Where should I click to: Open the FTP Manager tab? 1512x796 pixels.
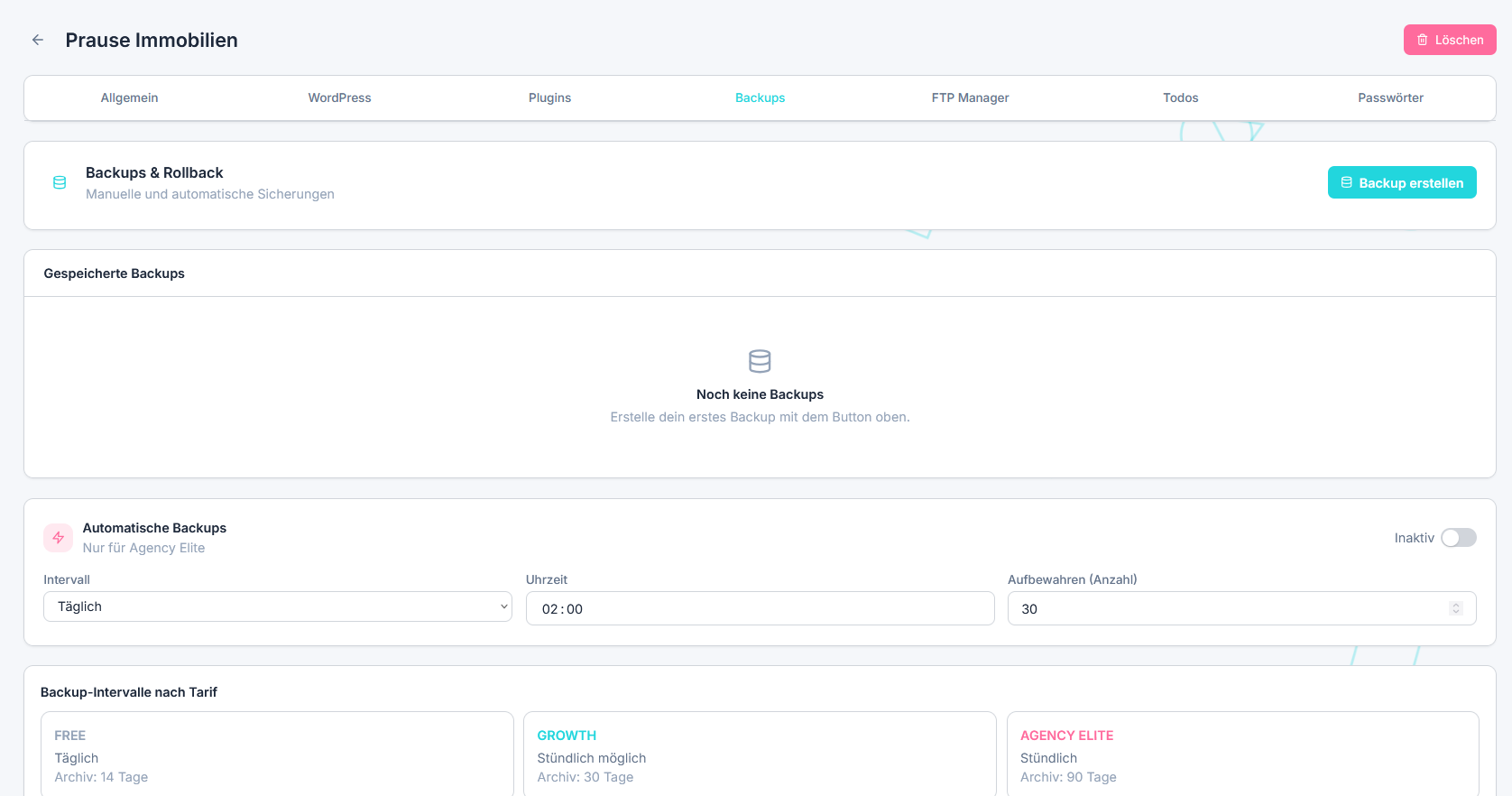click(970, 97)
